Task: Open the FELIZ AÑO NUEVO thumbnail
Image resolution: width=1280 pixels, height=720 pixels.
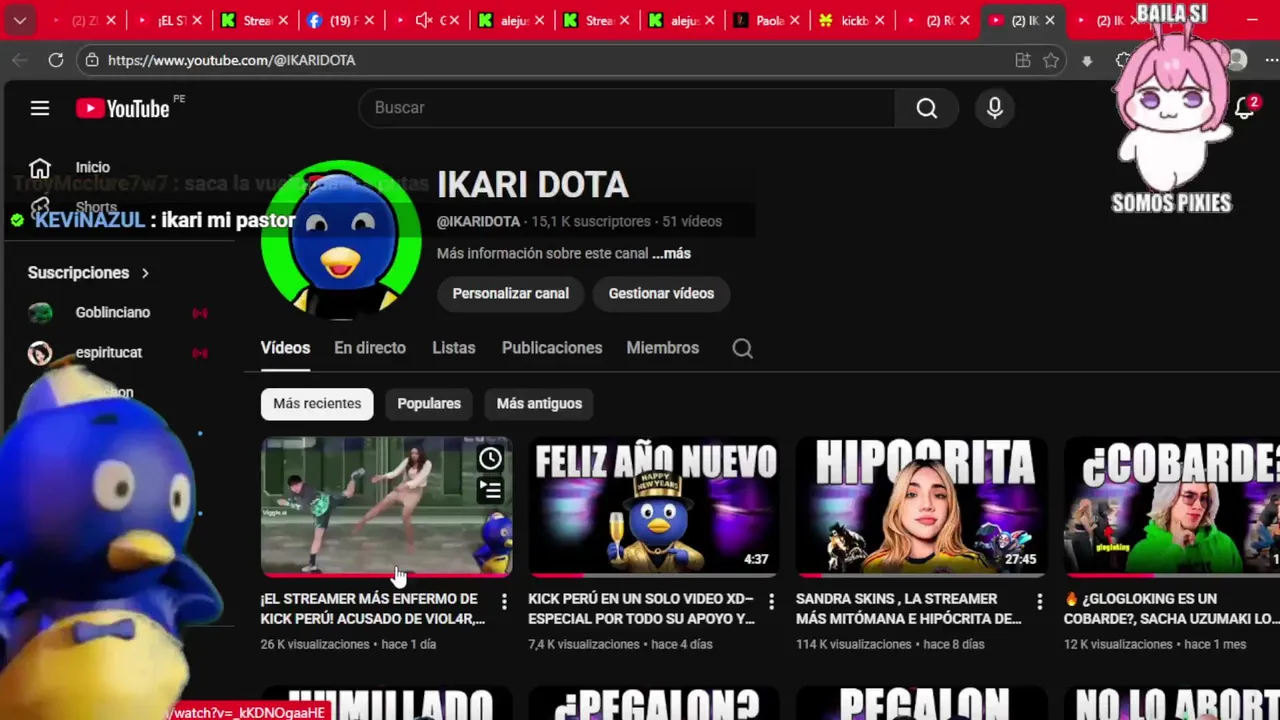Action: pos(654,507)
